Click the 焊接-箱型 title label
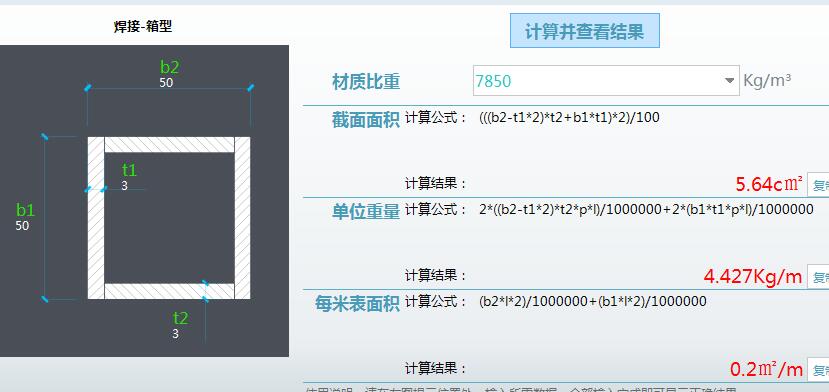 (x=143, y=26)
